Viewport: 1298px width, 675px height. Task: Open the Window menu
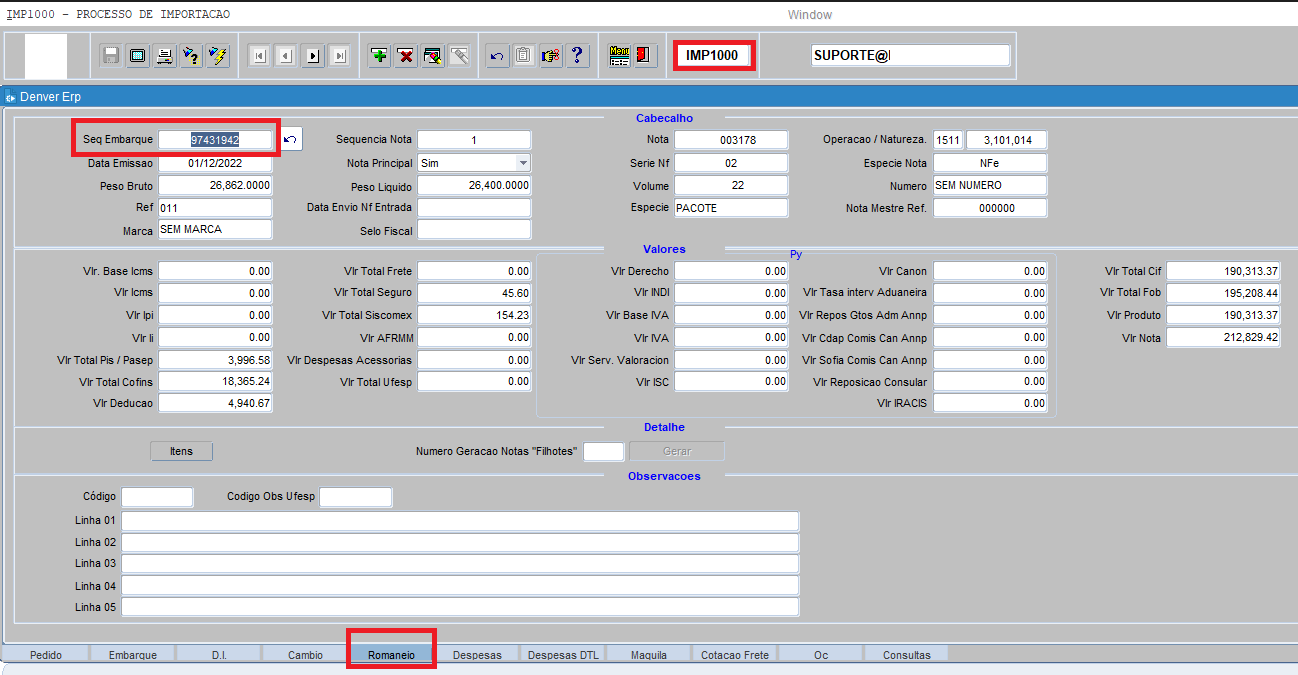(809, 14)
